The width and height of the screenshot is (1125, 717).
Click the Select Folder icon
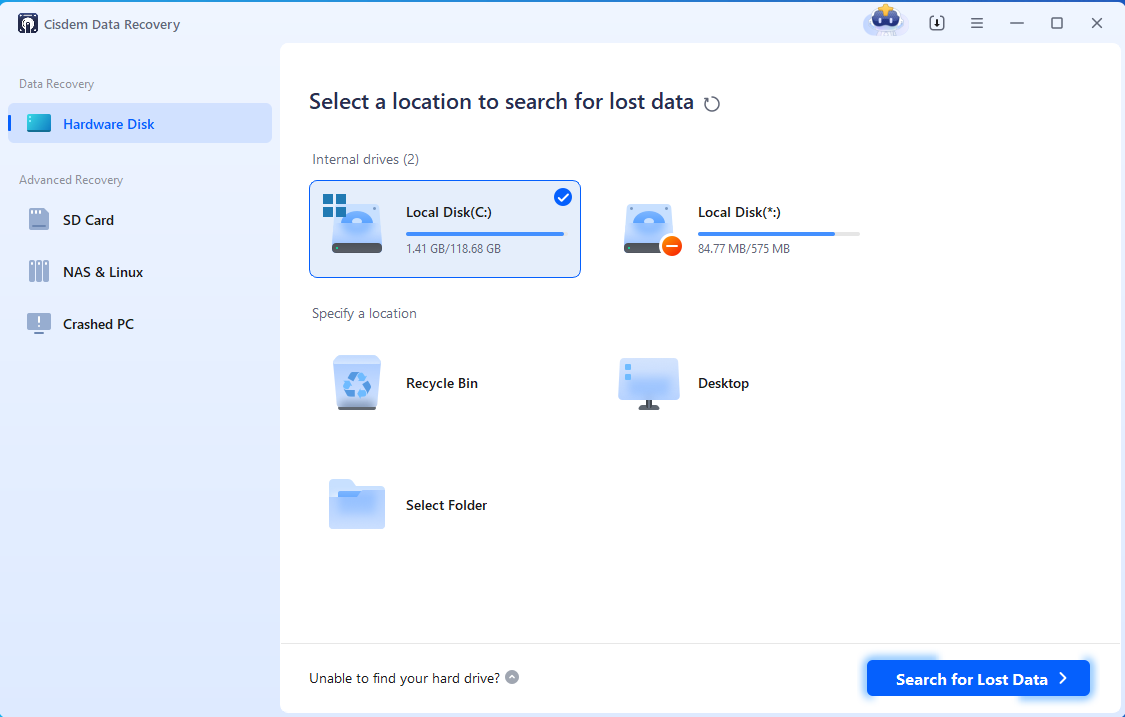(357, 504)
